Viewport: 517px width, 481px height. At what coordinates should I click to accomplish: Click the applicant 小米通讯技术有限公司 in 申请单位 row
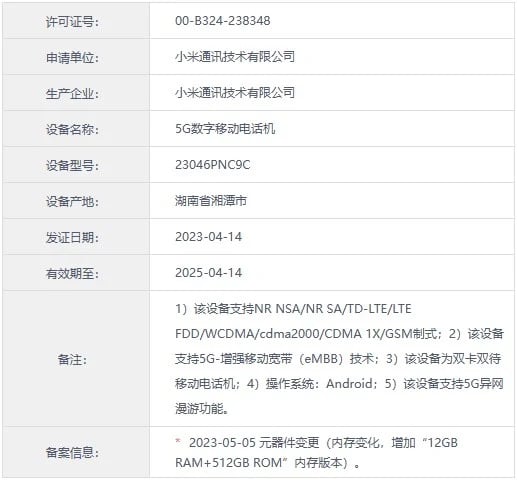click(x=235, y=57)
